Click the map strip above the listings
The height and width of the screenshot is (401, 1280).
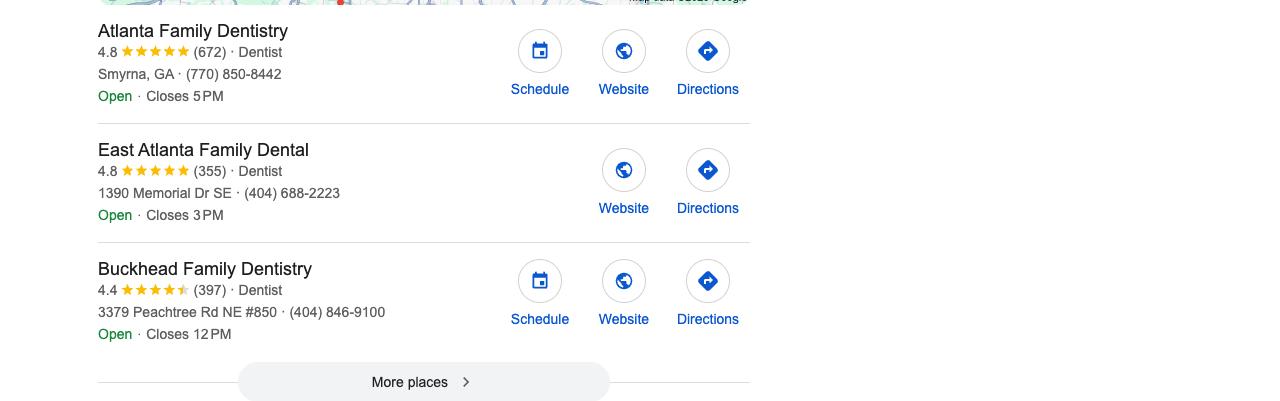(424, 2)
